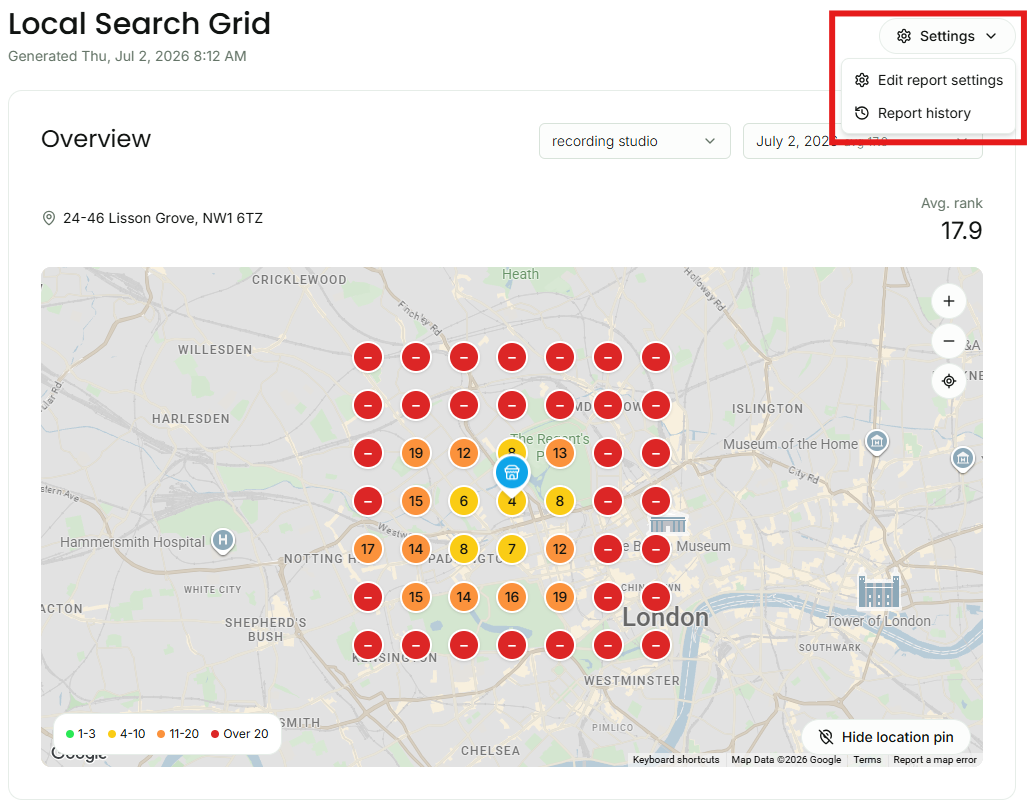Select the orange grid pin ranked 17
This screenshot has width=1027, height=807.
[368, 549]
